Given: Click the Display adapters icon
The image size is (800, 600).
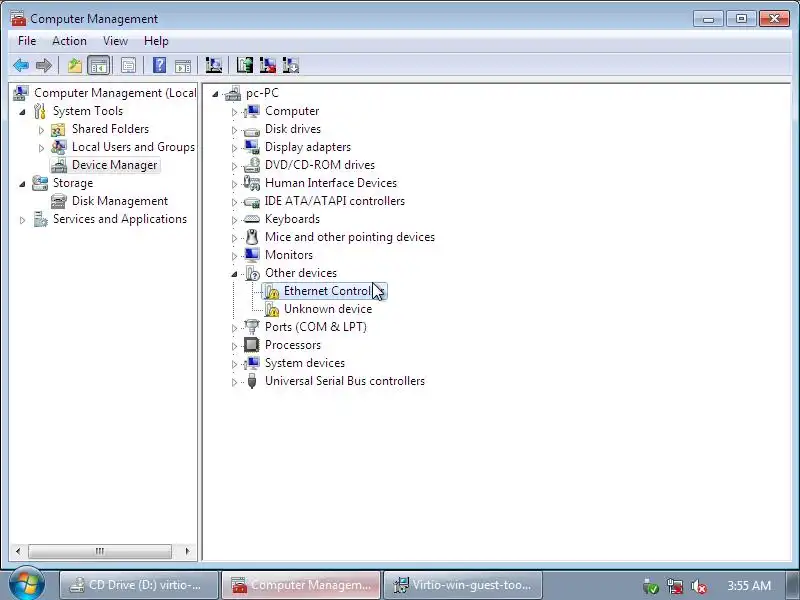Looking at the screenshot, I should (252, 147).
